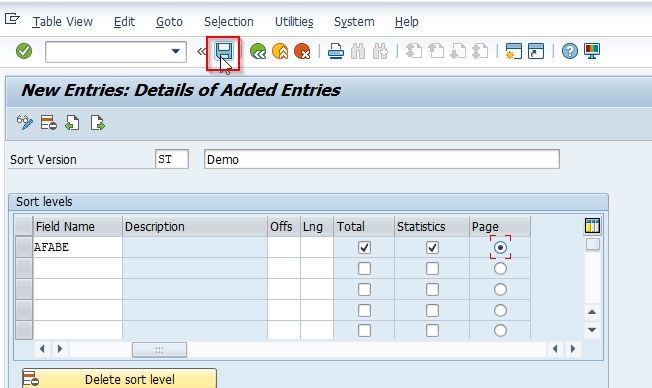Open table settings column configuration icon
This screenshot has width=652, height=388.
pyautogui.click(x=592, y=225)
